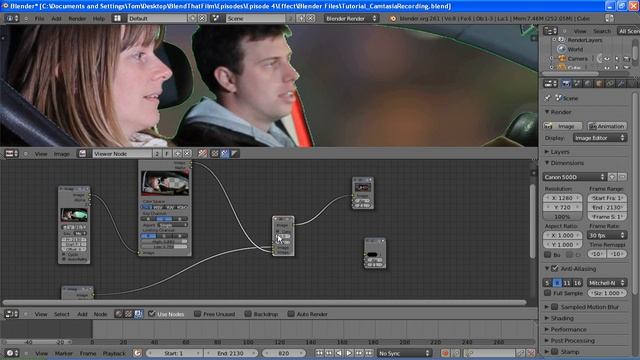Click the render Animation button
The image size is (640, 360).
click(x=607, y=126)
